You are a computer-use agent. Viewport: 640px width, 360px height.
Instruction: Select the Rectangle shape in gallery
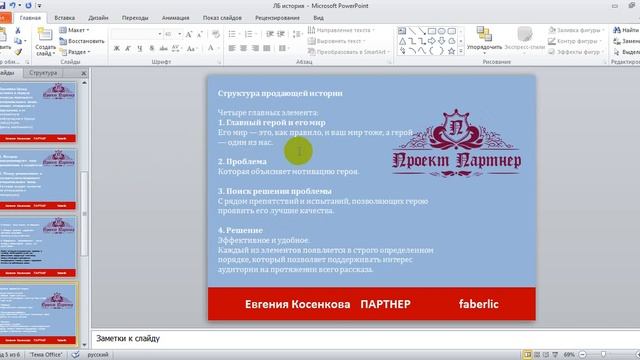432,31
